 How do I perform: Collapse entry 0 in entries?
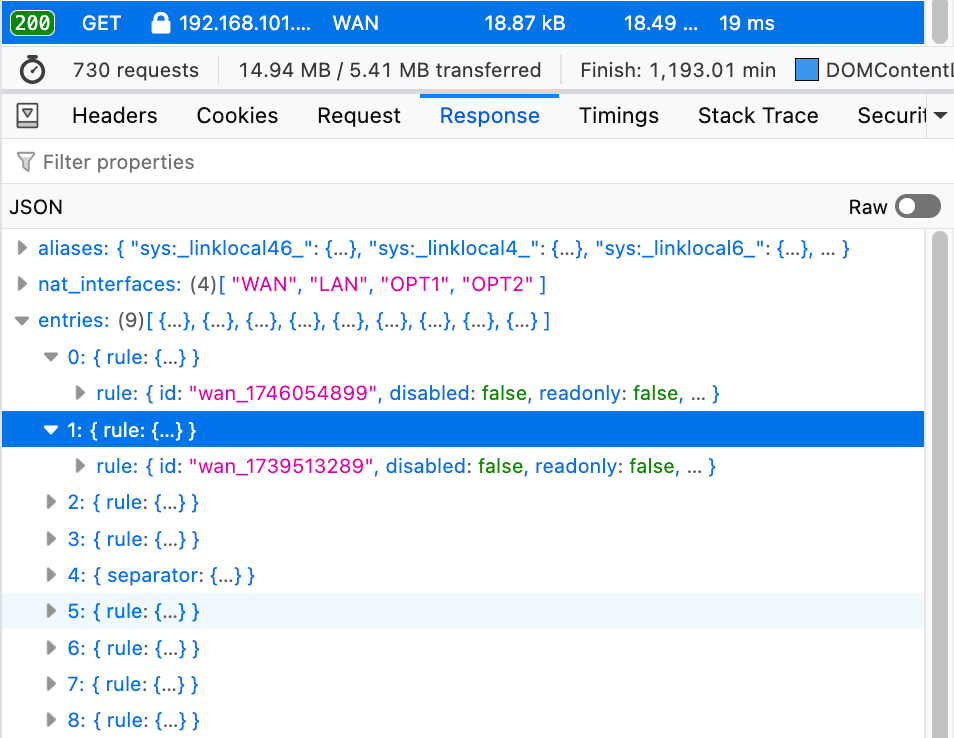[x=51, y=357]
